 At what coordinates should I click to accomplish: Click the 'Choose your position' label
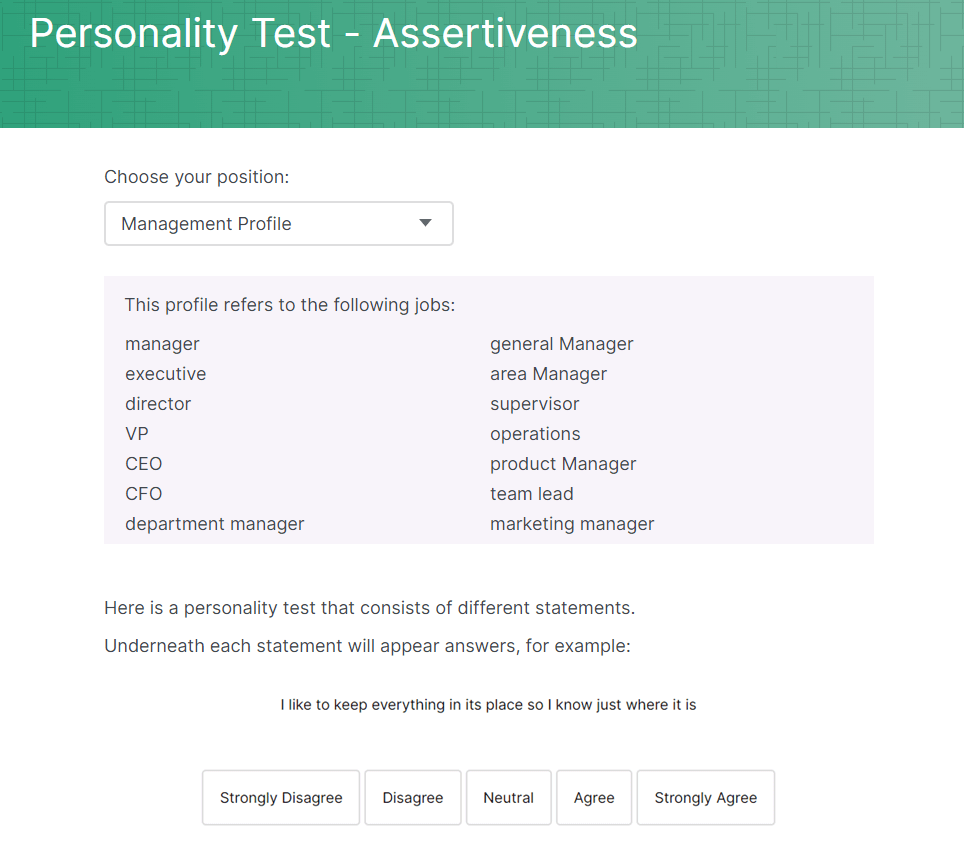[x=196, y=176]
